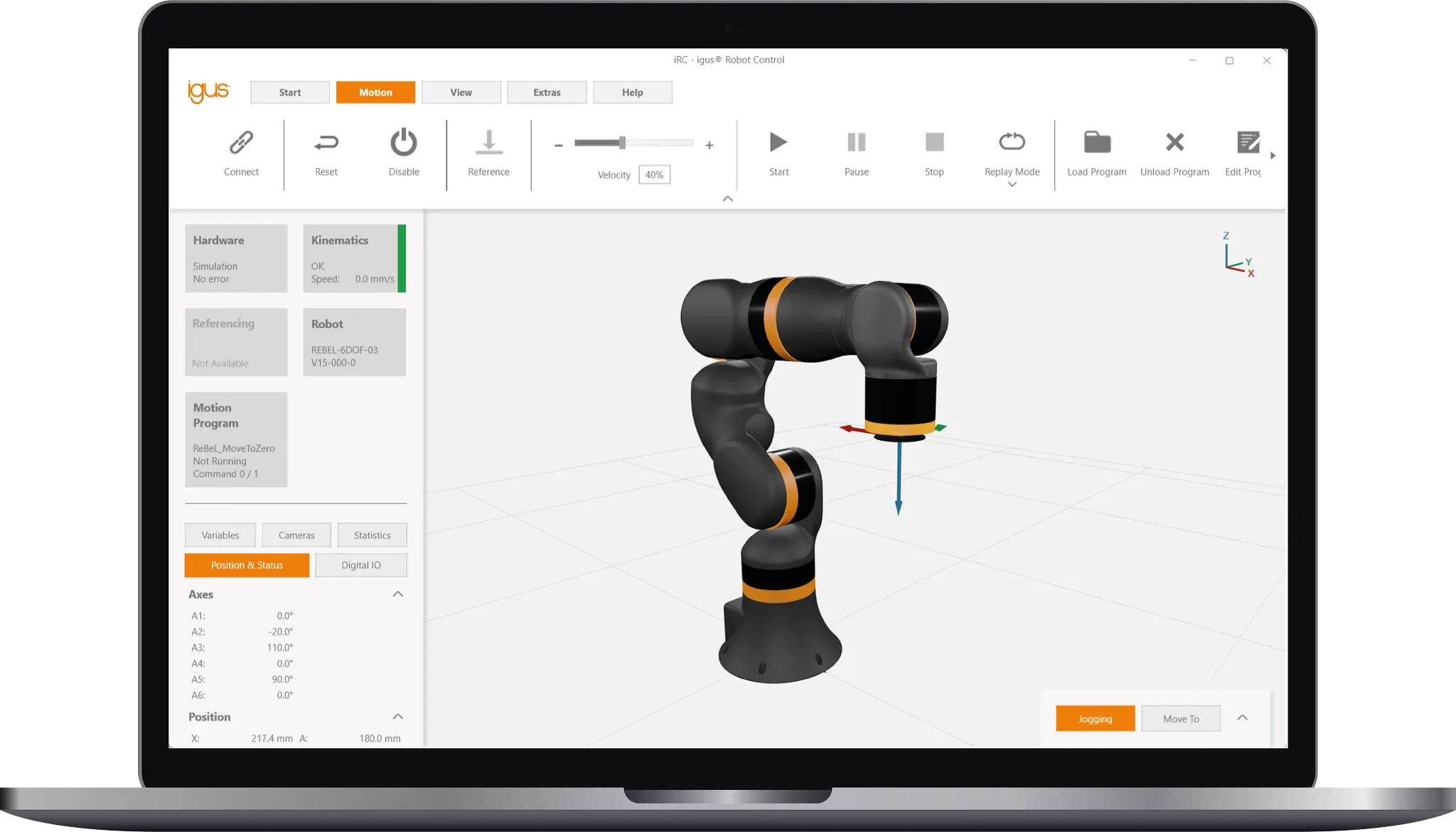Viewport: 1456px width, 832px height.
Task: Select the Position & Status tab
Action: point(247,565)
